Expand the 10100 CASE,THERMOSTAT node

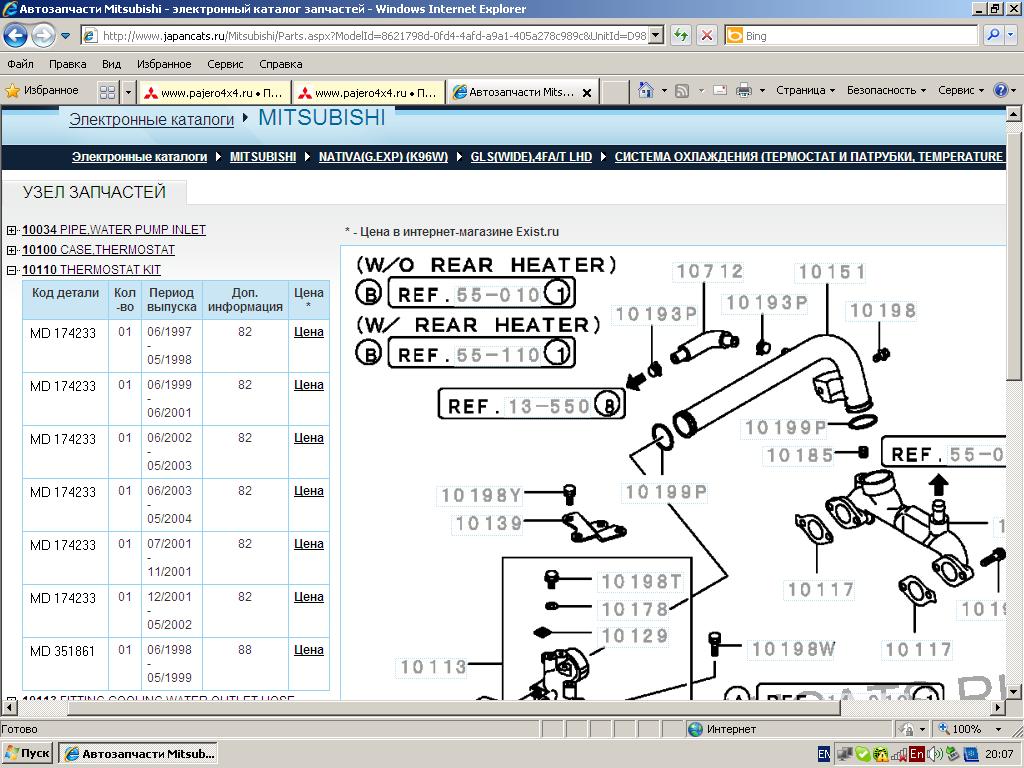pos(12,250)
